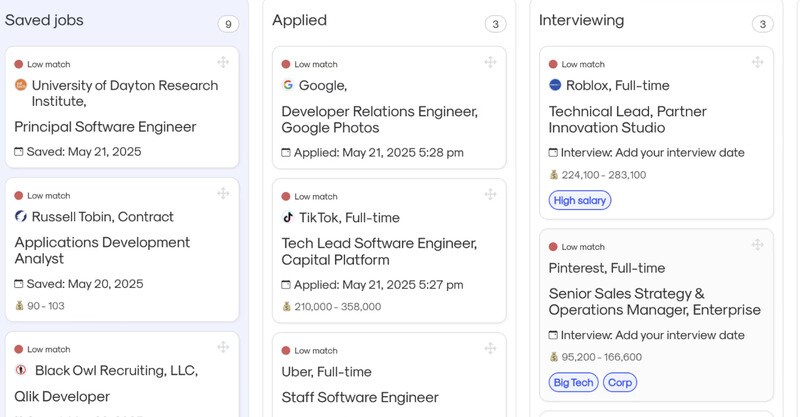800x417 pixels.
Task: Open Applications Development Analyst job
Action: coord(102,250)
